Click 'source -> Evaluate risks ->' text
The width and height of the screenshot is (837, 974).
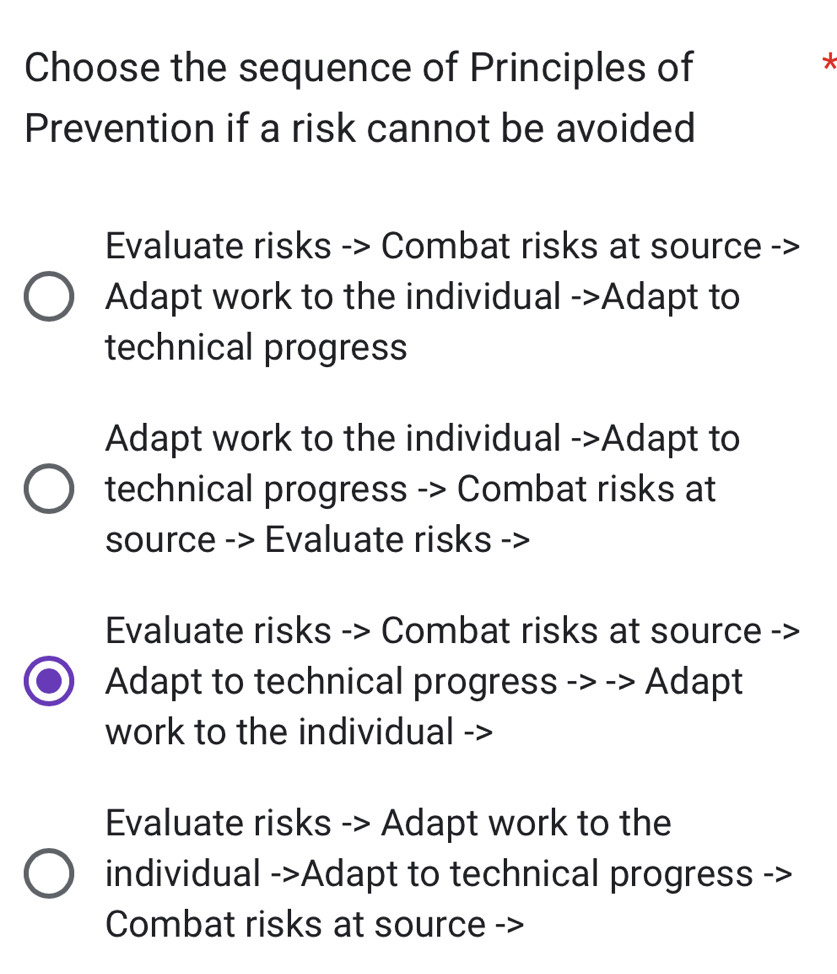point(265,539)
